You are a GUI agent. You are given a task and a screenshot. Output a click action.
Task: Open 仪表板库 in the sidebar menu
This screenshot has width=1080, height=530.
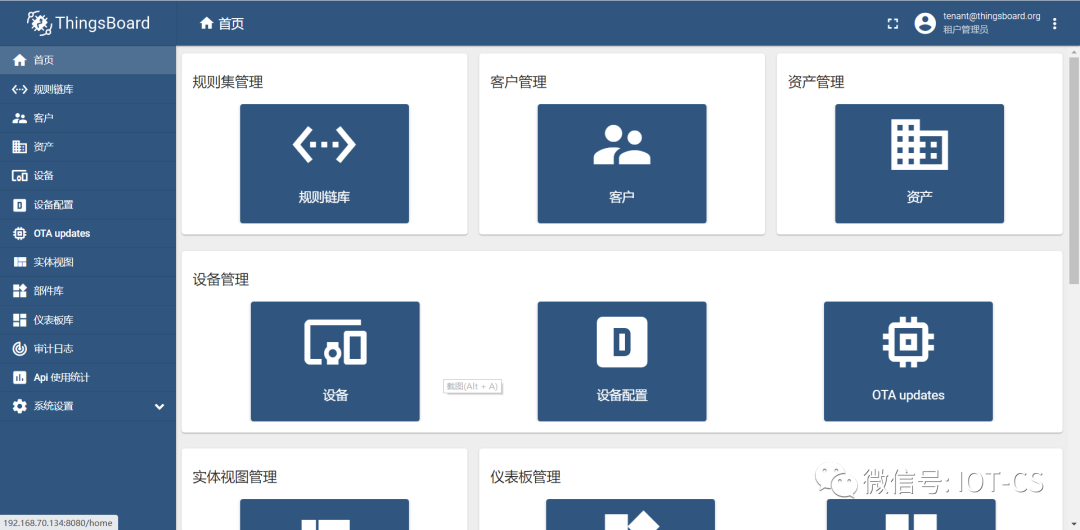[88, 320]
